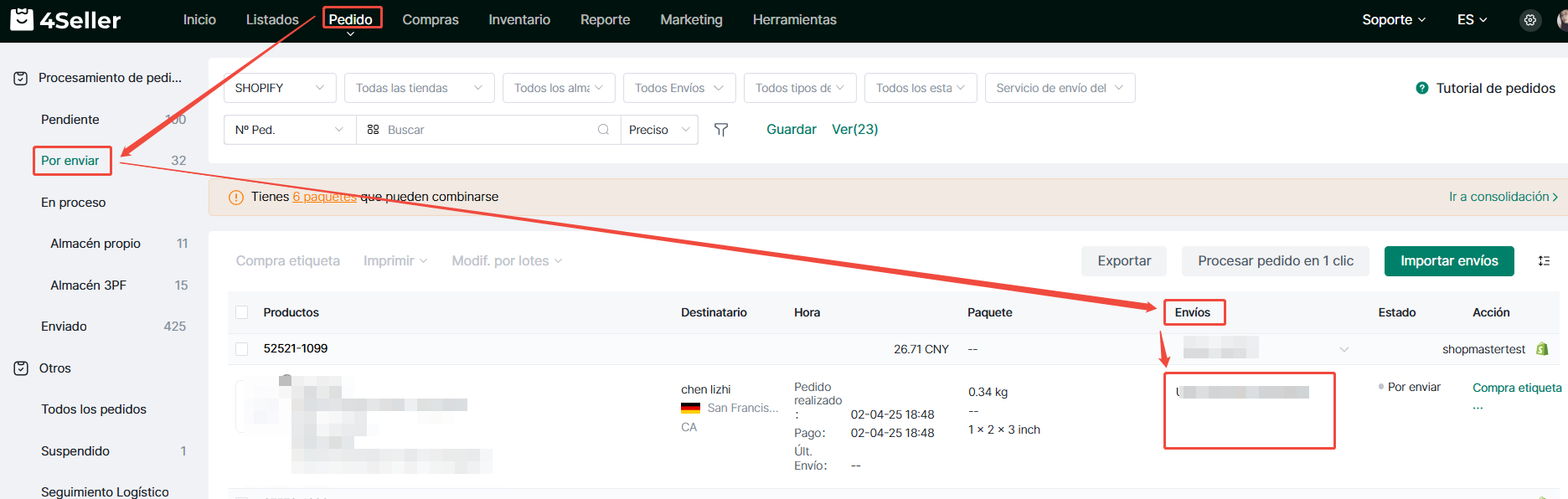Image resolution: width=1568 pixels, height=499 pixels.
Task: Open the Inventario menu
Action: point(519,20)
